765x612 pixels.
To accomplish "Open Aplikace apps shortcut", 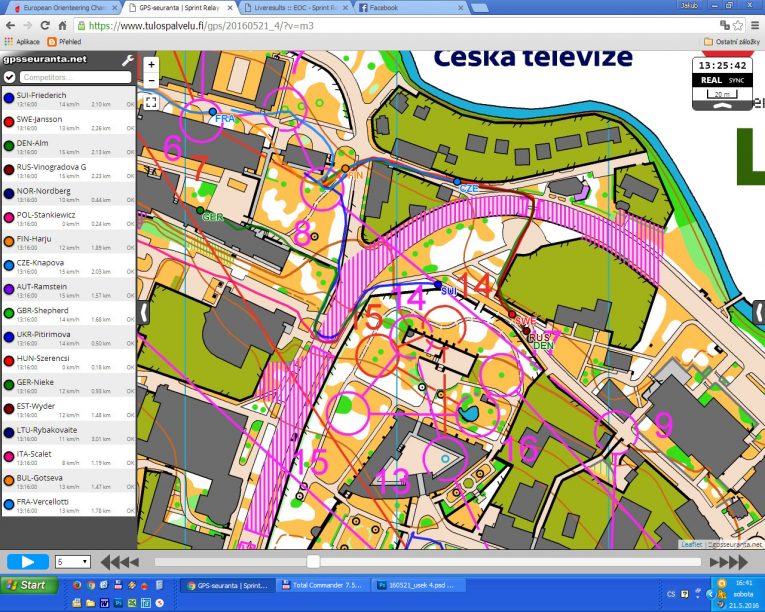I will (x=22, y=42).
